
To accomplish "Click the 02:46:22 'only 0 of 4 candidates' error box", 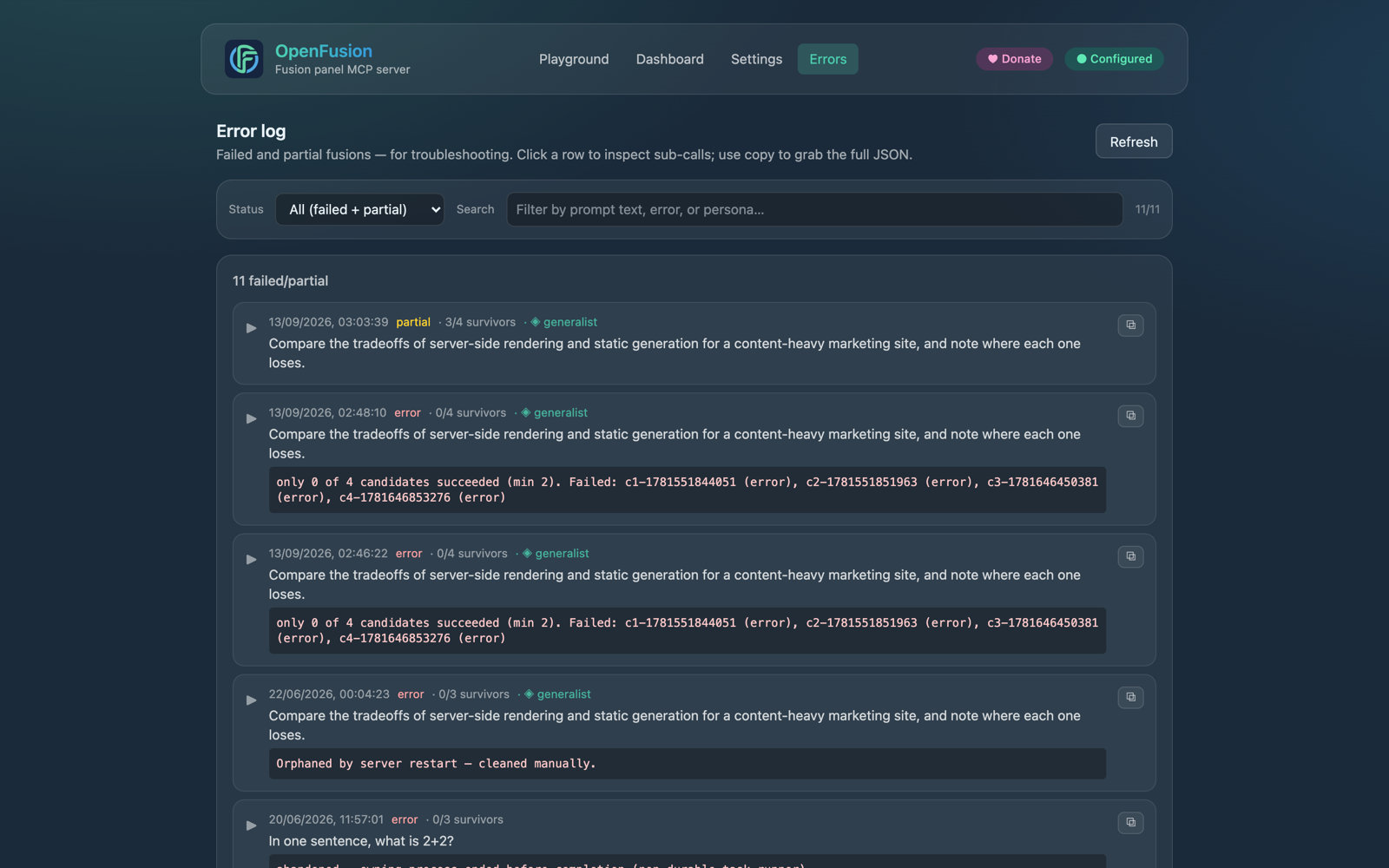I will click(x=687, y=630).
